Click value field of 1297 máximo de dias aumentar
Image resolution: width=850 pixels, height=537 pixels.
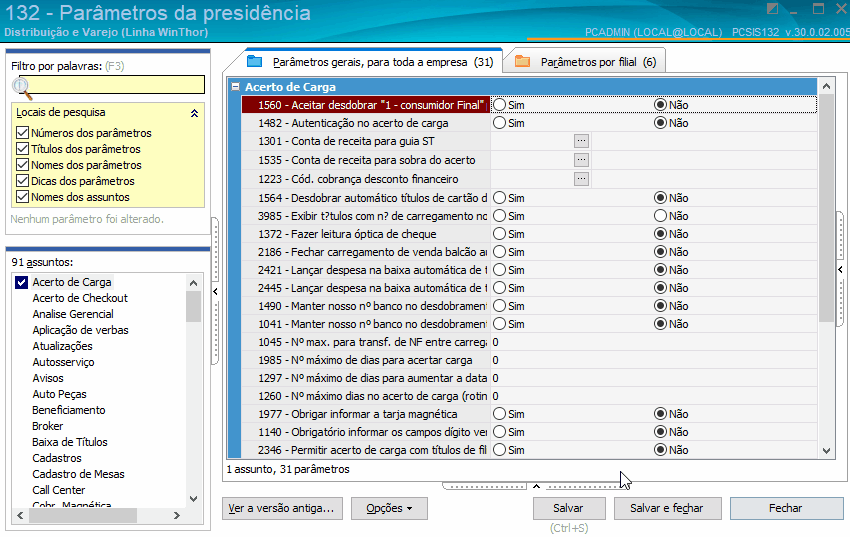653,378
